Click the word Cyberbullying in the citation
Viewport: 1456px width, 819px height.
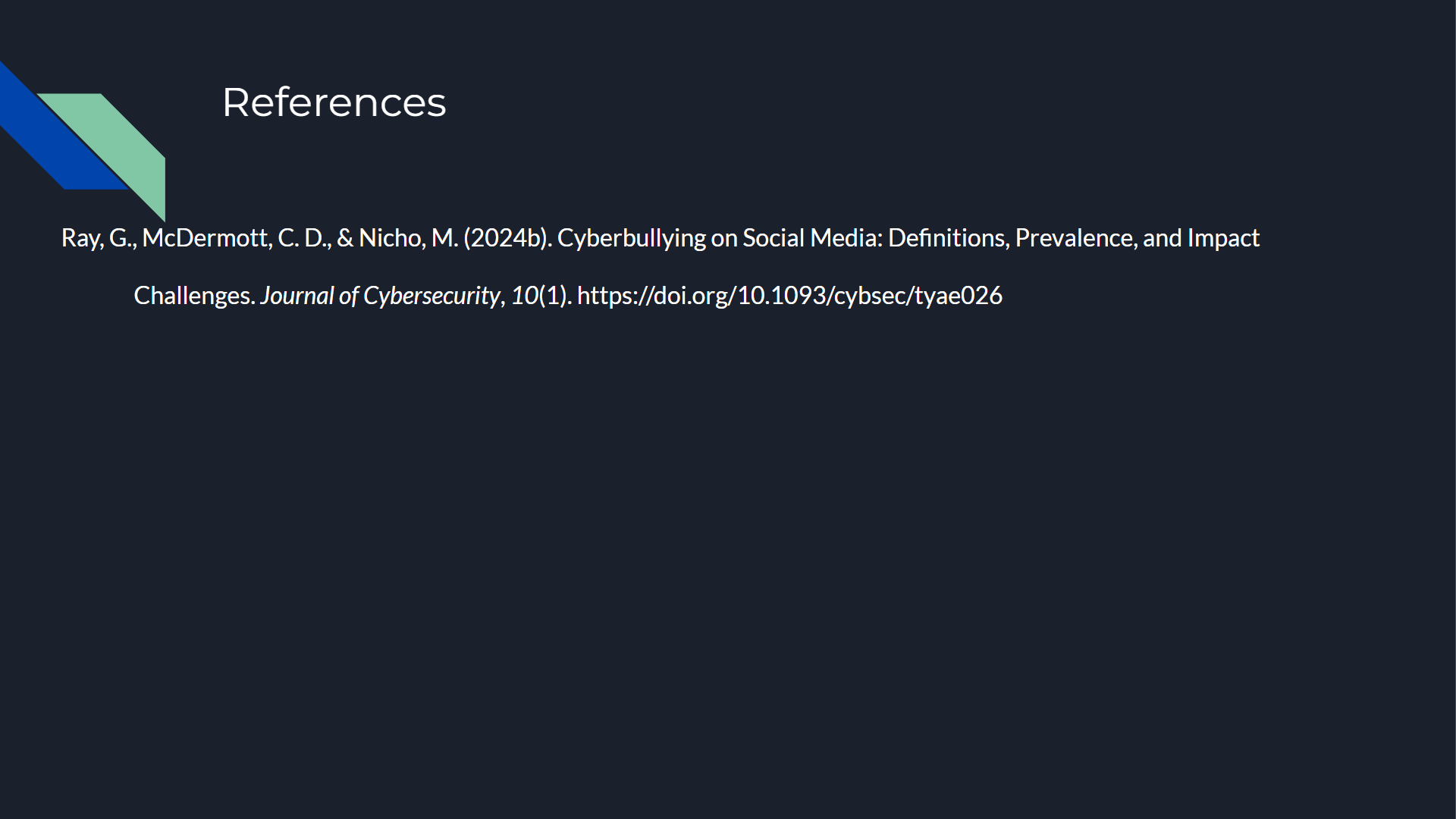point(631,238)
